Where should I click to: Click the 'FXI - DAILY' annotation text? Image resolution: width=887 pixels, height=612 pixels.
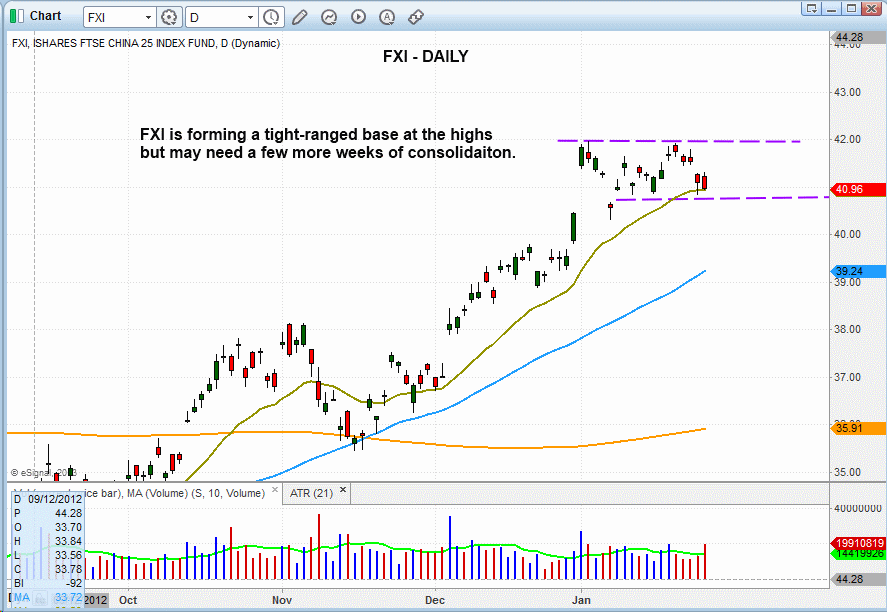[425, 57]
